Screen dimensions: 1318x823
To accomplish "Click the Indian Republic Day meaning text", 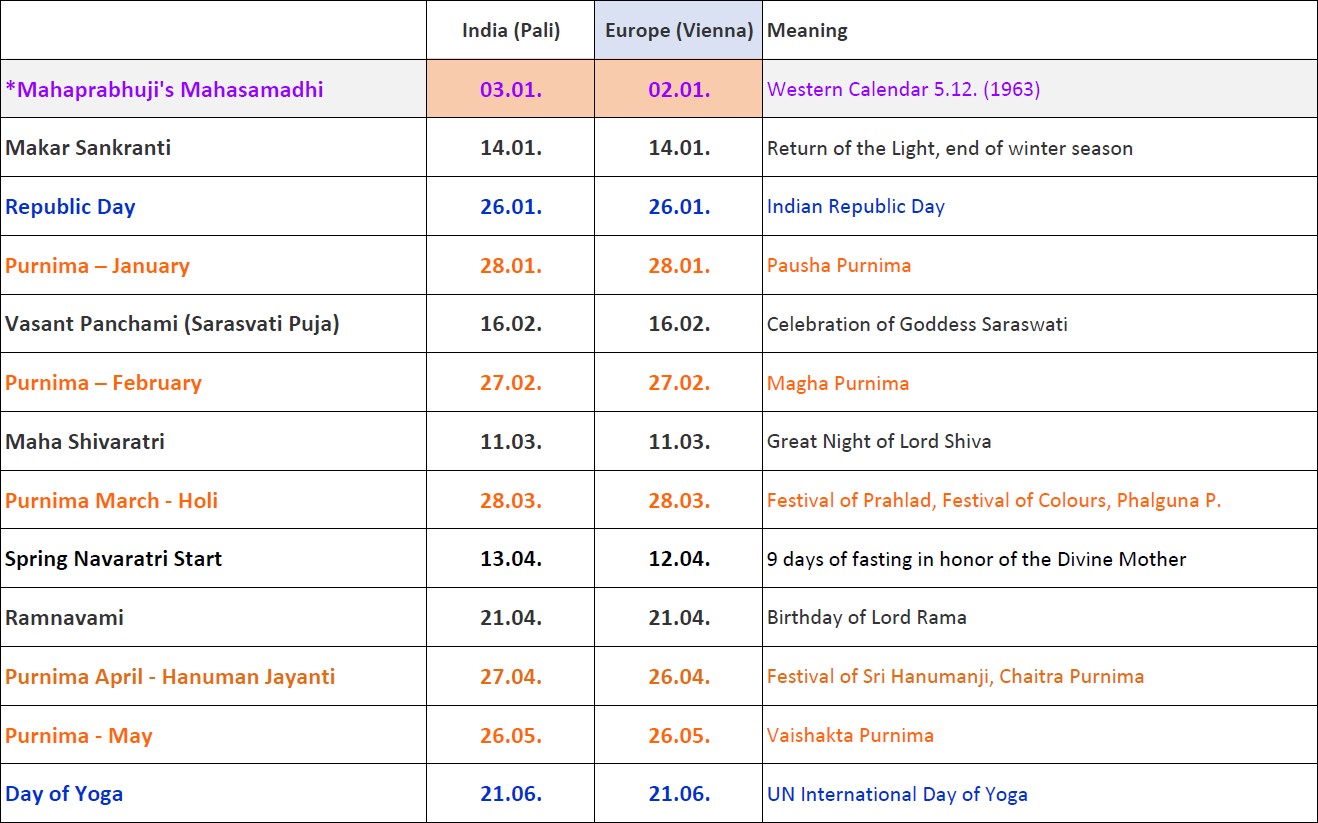I will 855,207.
